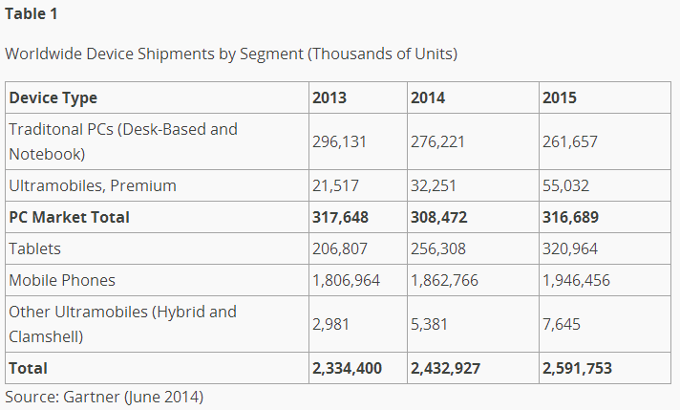
Task: Click the '2013' column header
Action: (329, 98)
